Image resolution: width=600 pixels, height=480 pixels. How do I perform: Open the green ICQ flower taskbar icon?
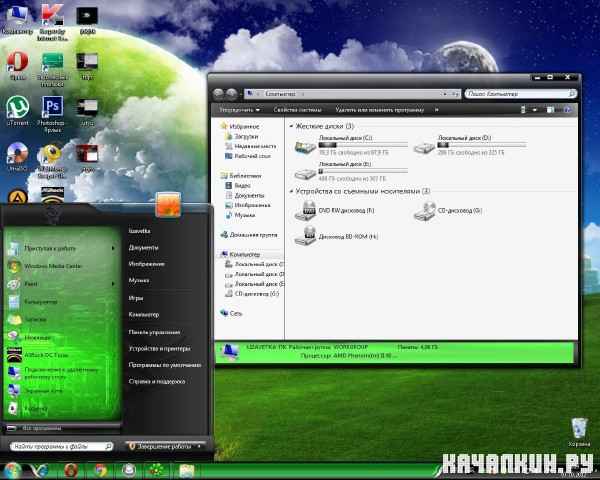pyautogui.click(x=157, y=471)
